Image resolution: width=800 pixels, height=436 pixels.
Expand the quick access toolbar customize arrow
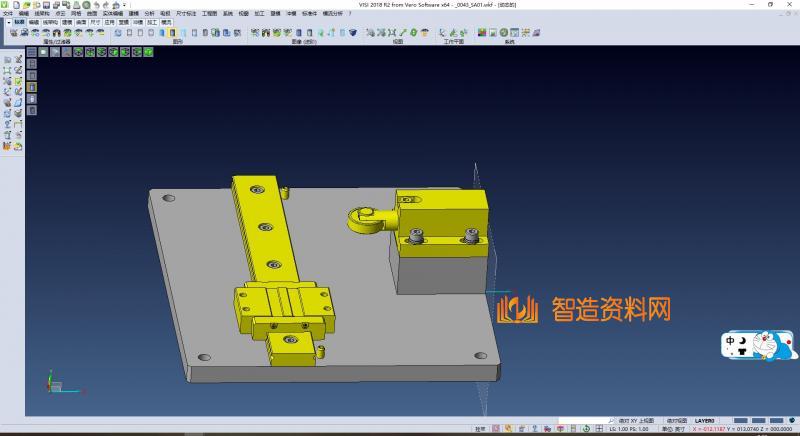pos(126,4)
